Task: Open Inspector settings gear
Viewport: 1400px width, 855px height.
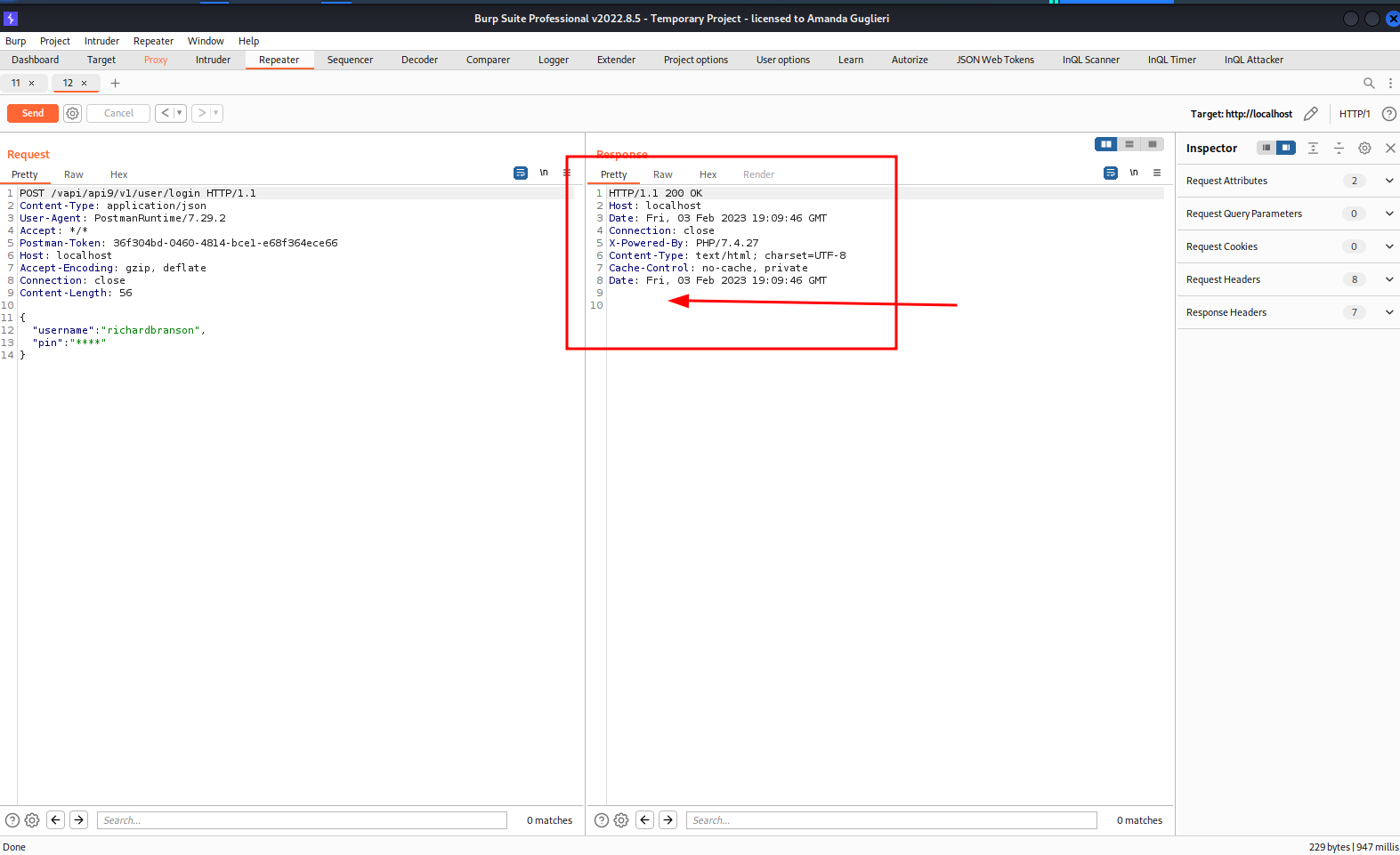Action: [x=1364, y=148]
